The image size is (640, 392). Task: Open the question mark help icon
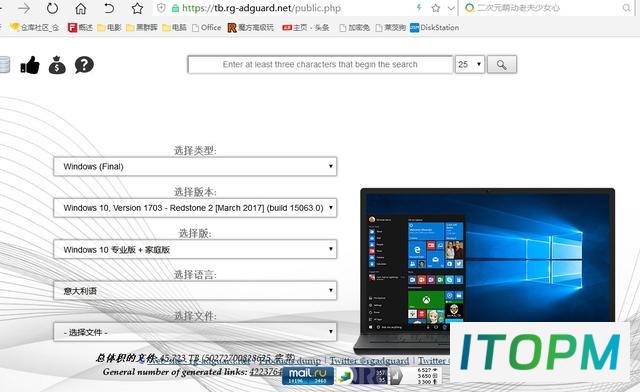click(x=84, y=65)
